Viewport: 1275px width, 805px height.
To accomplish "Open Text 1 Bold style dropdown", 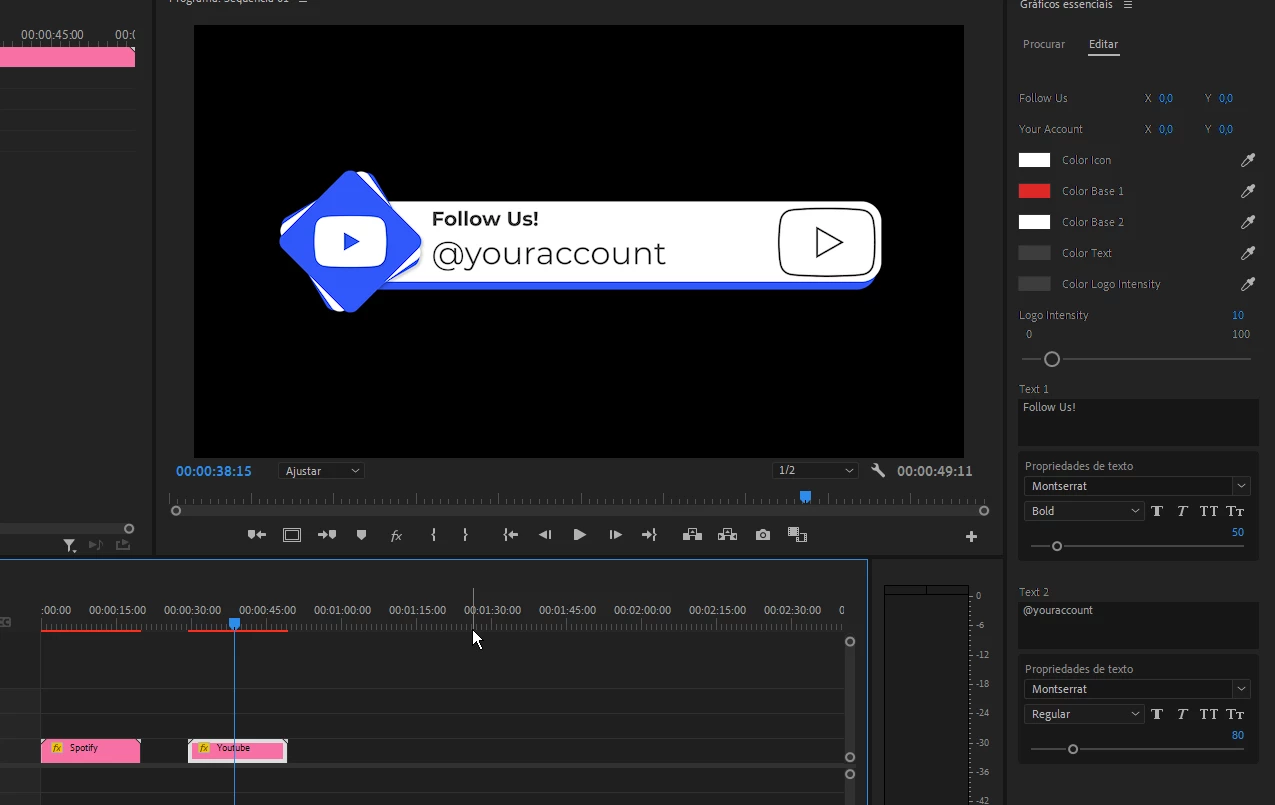I will (1084, 511).
